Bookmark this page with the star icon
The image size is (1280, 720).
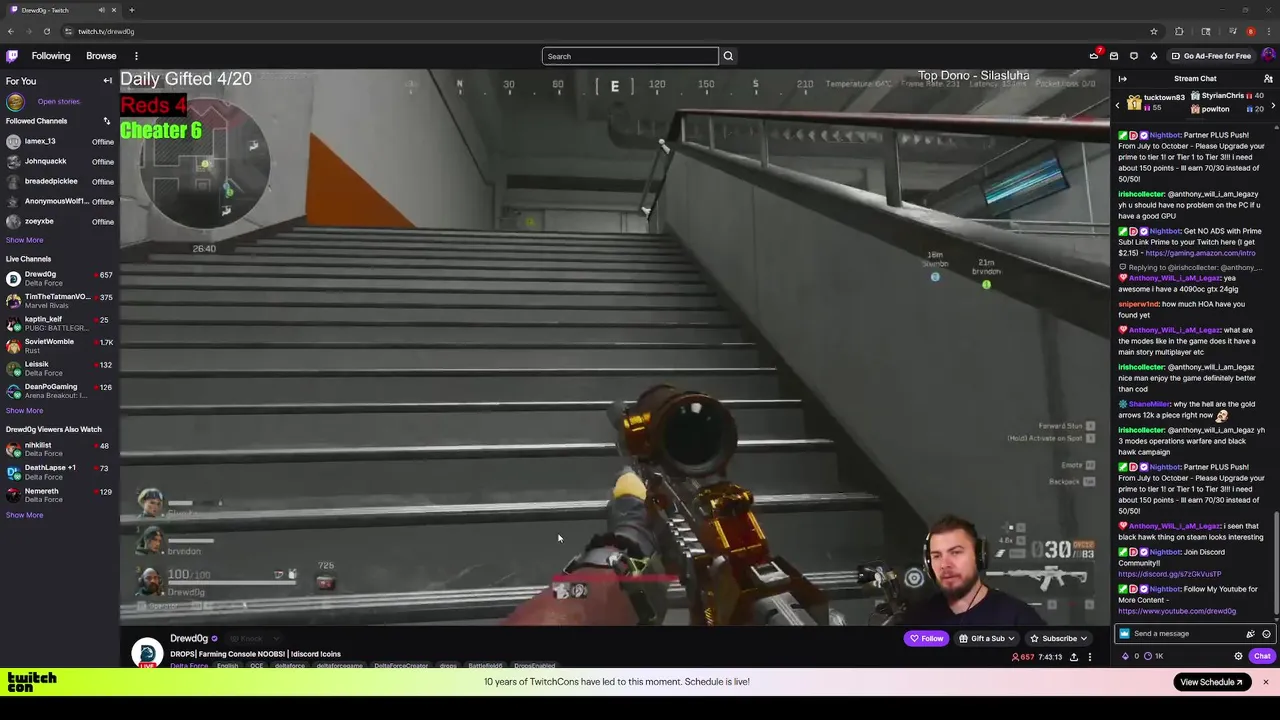pyautogui.click(x=1153, y=31)
